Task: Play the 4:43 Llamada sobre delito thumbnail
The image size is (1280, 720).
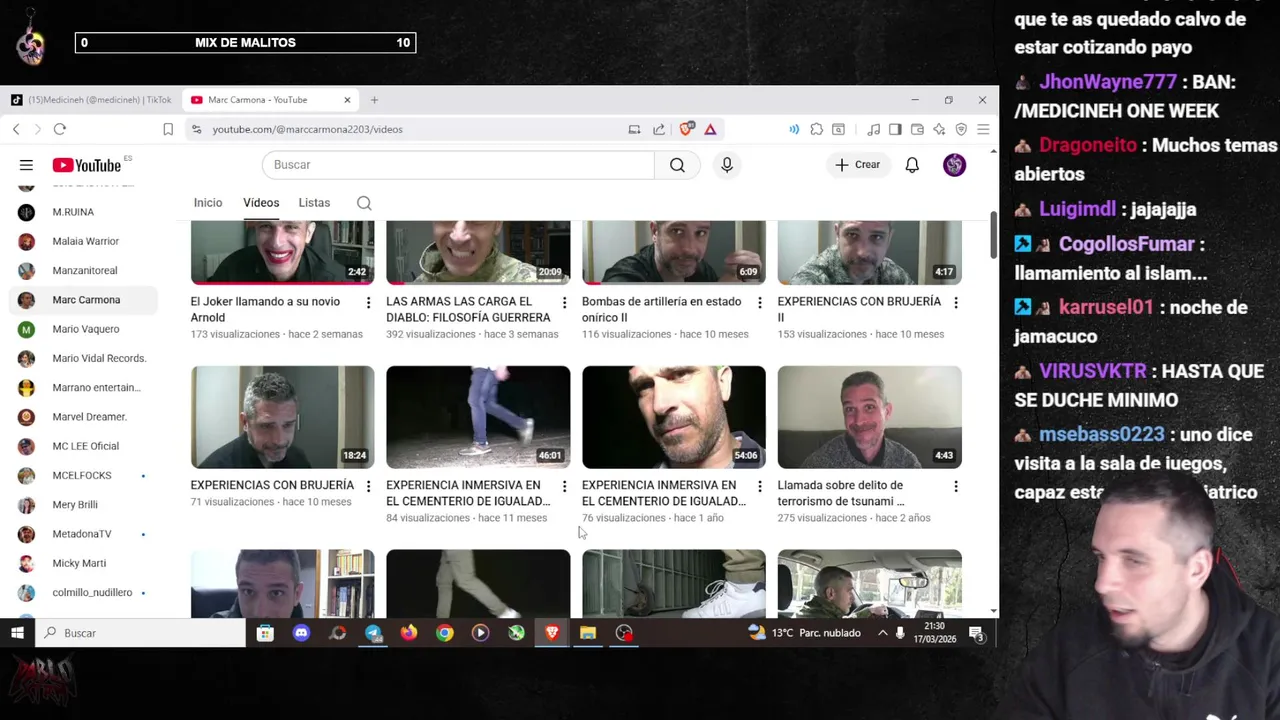Action: (869, 417)
